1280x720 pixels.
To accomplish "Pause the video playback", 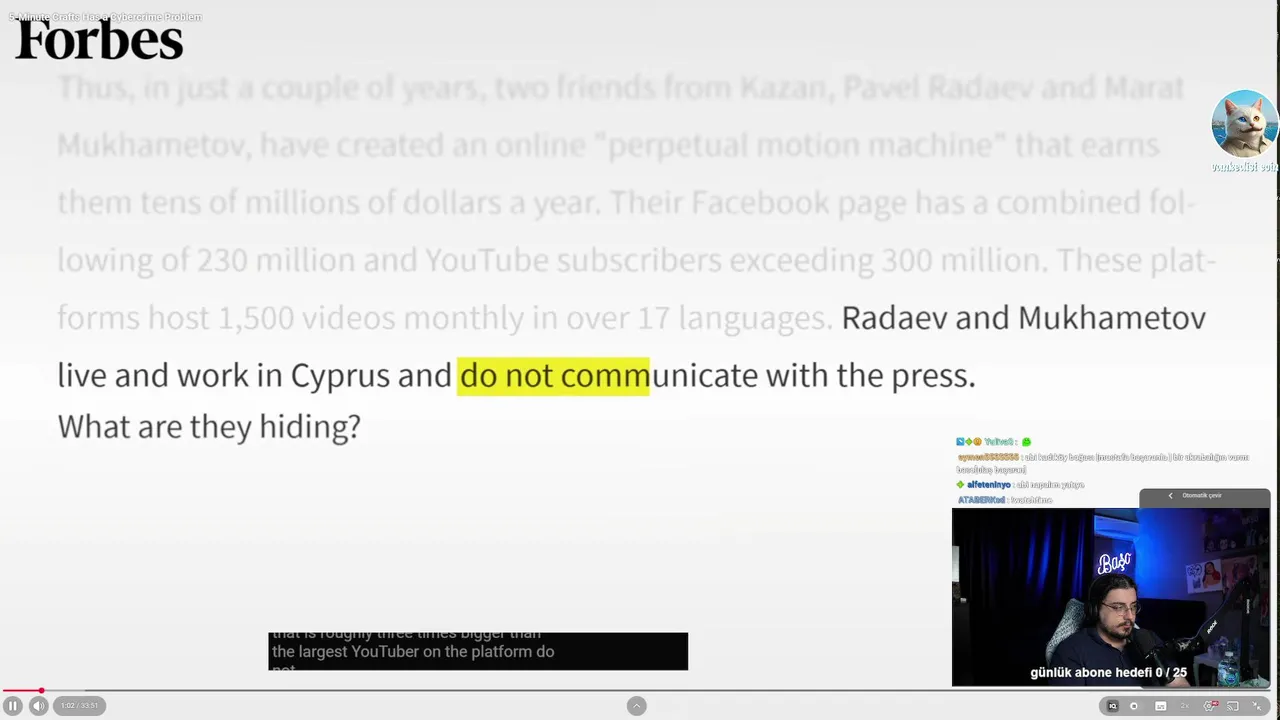I will (x=13, y=706).
